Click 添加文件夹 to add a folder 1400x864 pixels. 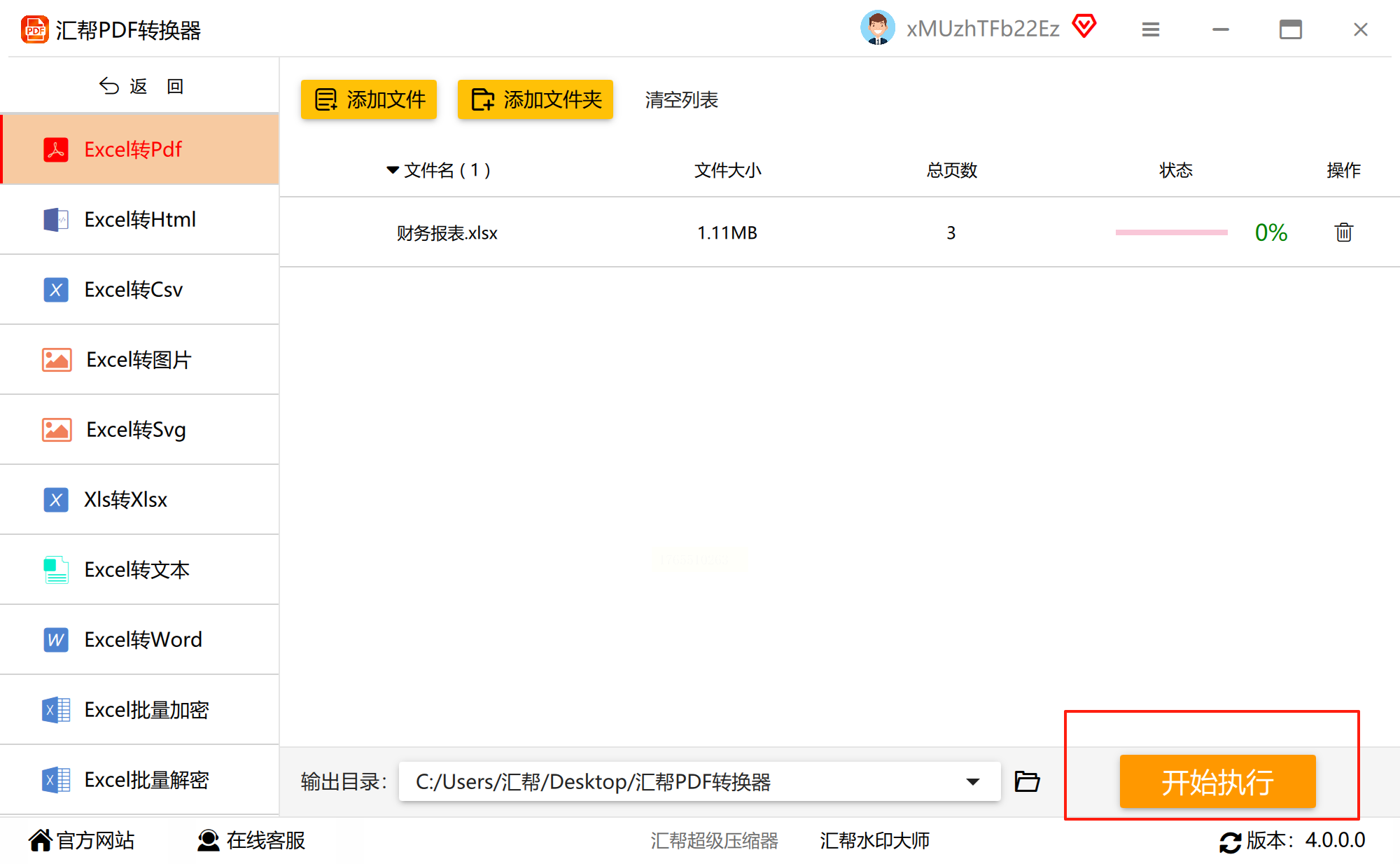[x=535, y=99]
